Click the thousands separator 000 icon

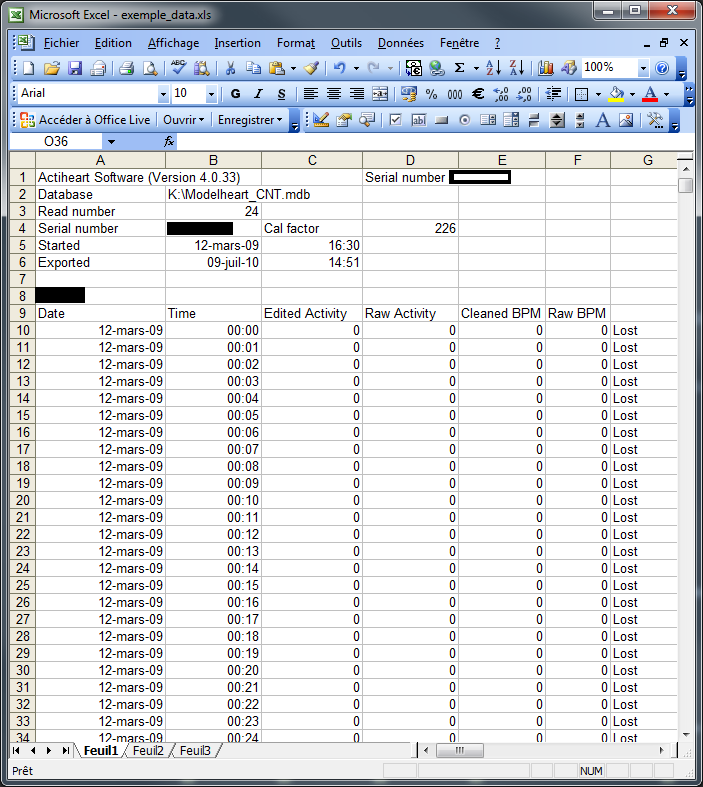(x=455, y=94)
